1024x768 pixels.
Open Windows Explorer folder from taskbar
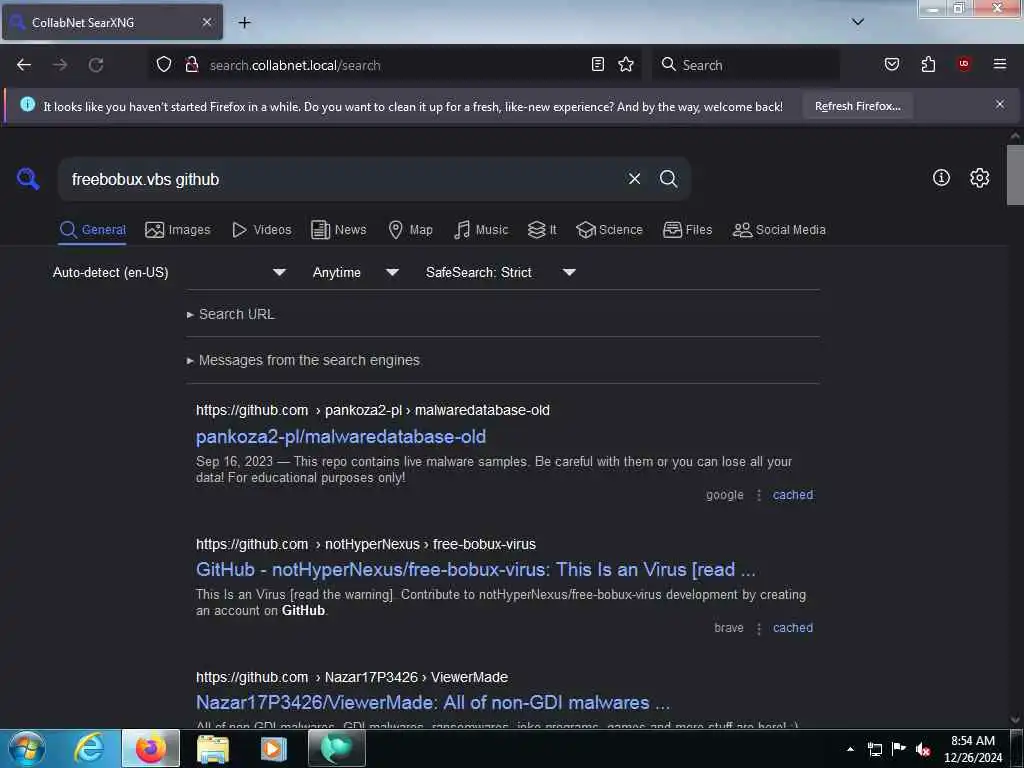213,748
